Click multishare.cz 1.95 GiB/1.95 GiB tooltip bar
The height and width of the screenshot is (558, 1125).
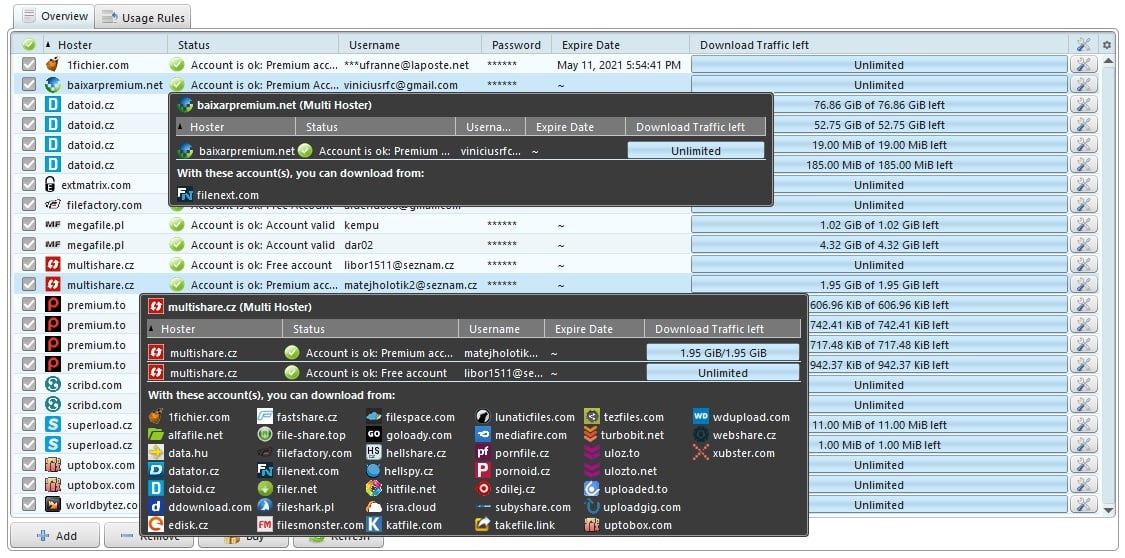tap(722, 353)
